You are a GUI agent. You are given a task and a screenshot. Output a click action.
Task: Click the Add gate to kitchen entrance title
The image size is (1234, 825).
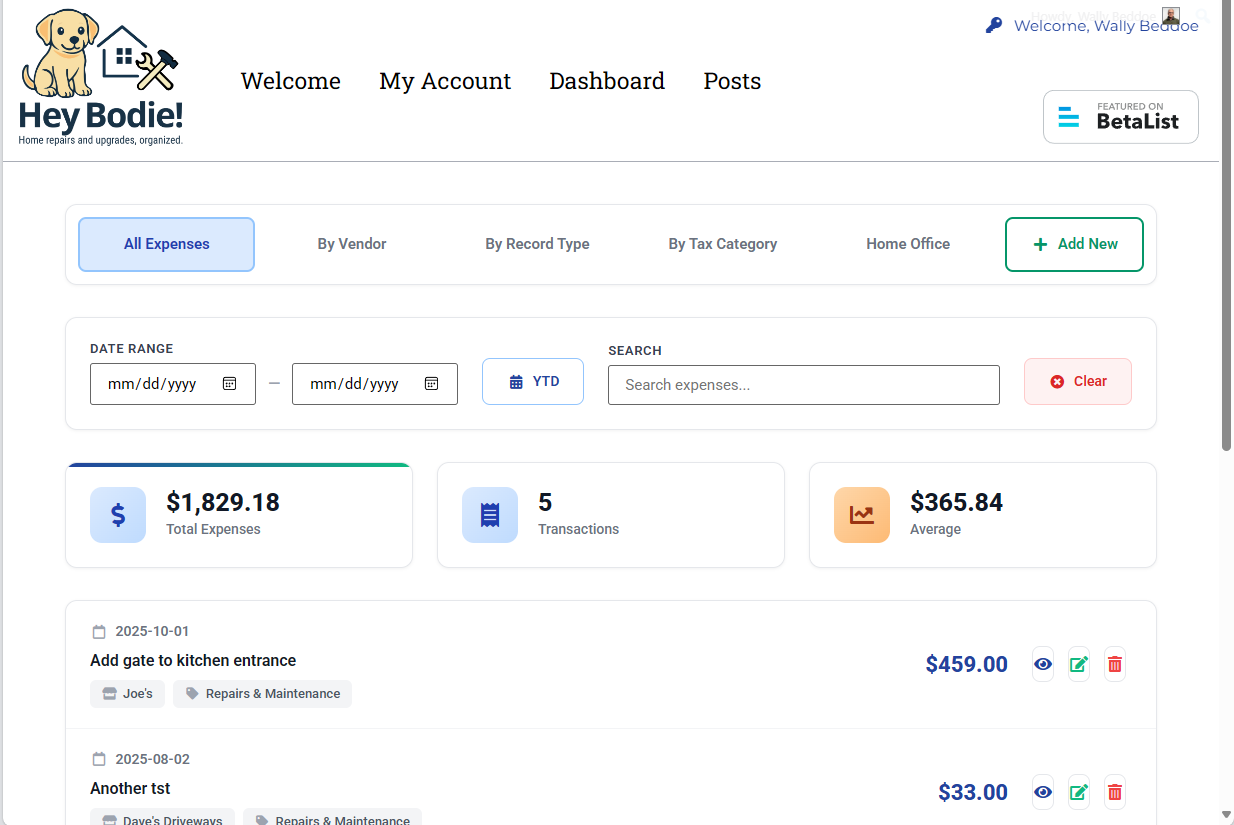pos(193,661)
